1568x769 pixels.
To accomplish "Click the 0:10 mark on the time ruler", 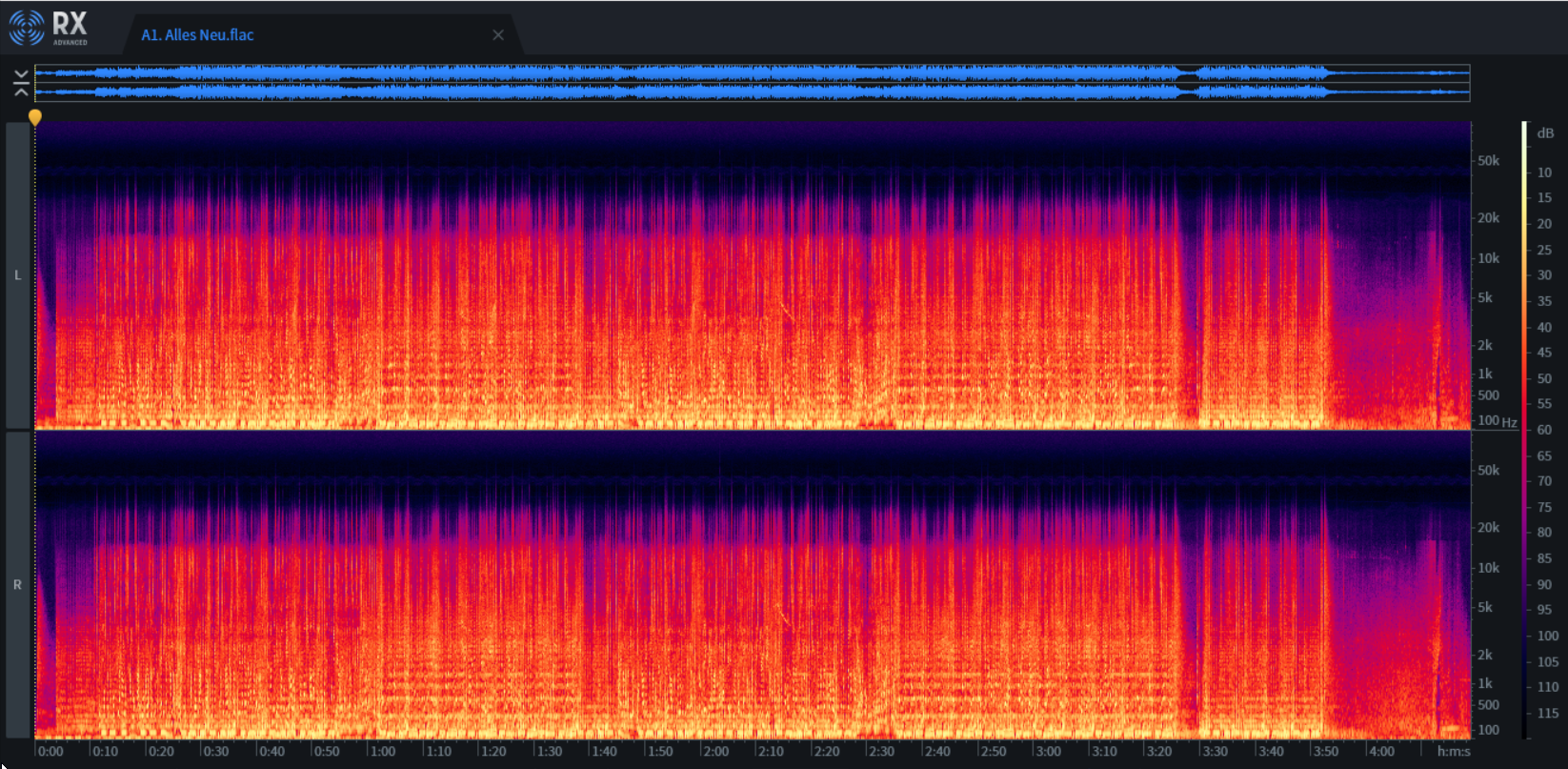I will click(x=105, y=751).
